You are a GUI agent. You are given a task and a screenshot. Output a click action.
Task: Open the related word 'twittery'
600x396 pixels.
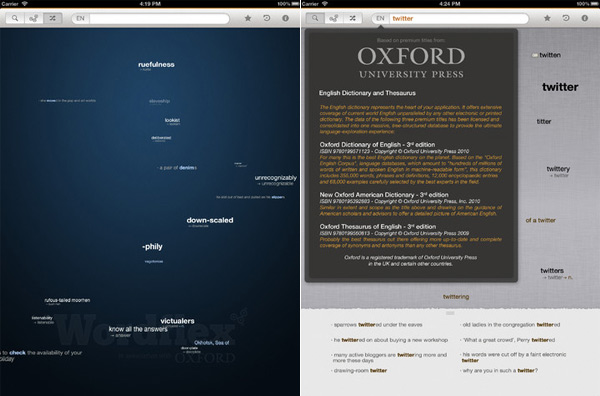click(x=558, y=169)
